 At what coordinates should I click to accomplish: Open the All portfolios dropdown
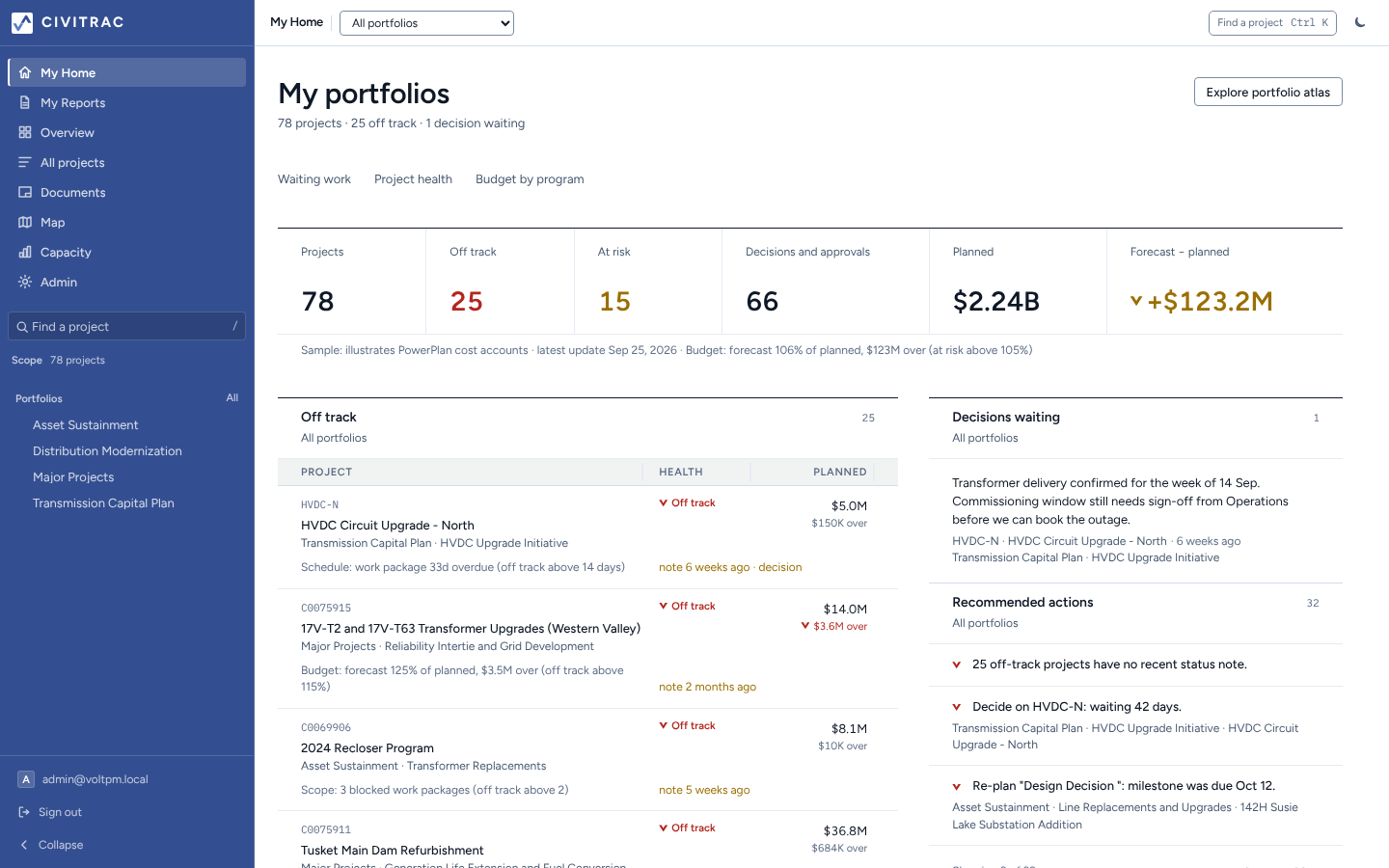coord(426,23)
